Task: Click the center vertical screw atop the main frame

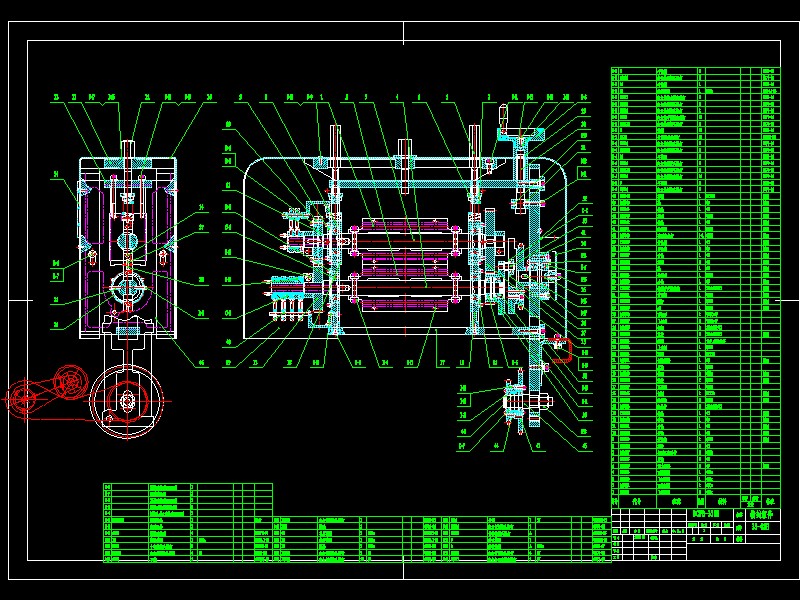Action: (405, 166)
